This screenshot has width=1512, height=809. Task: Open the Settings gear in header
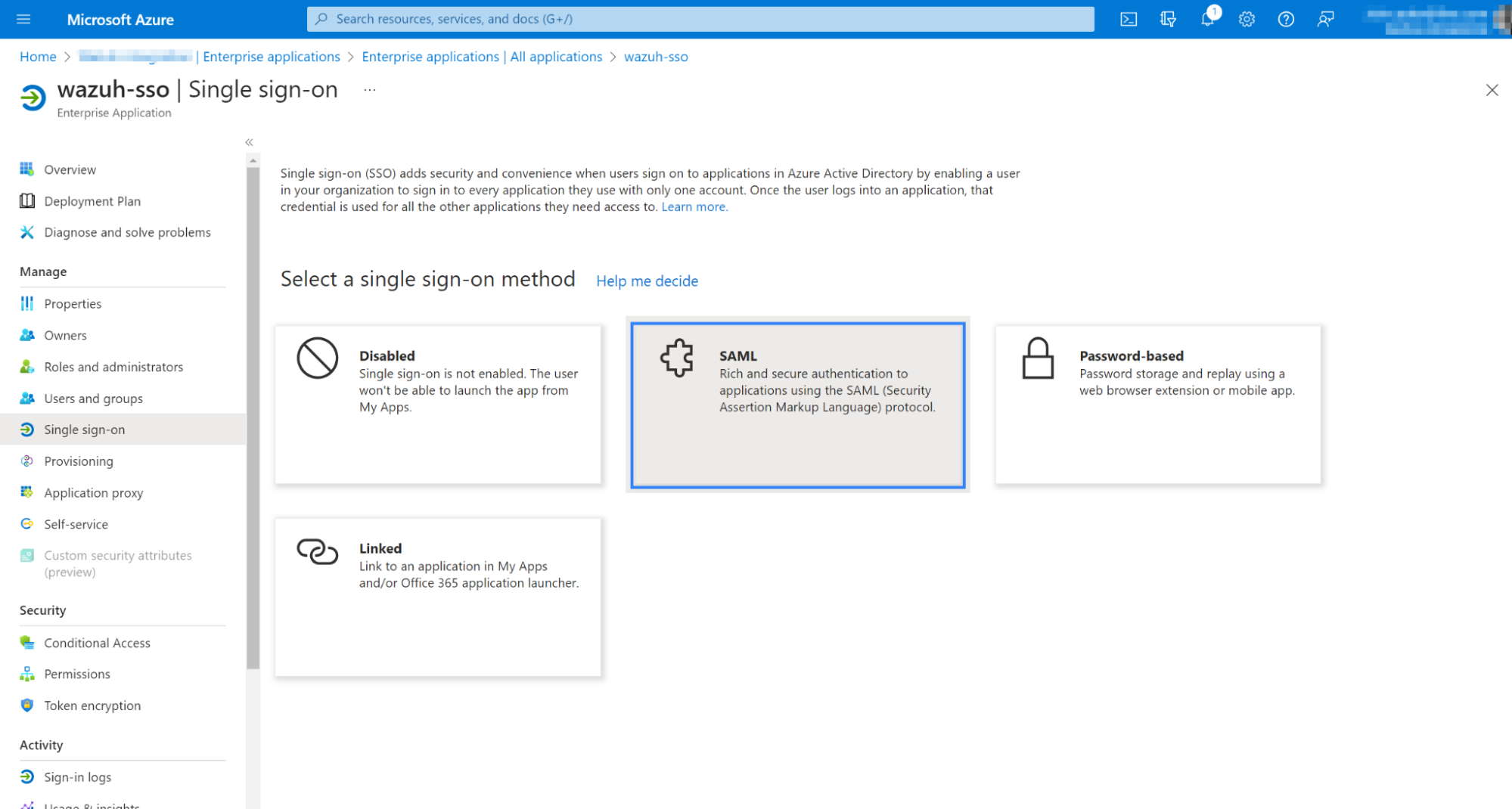pyautogui.click(x=1247, y=20)
